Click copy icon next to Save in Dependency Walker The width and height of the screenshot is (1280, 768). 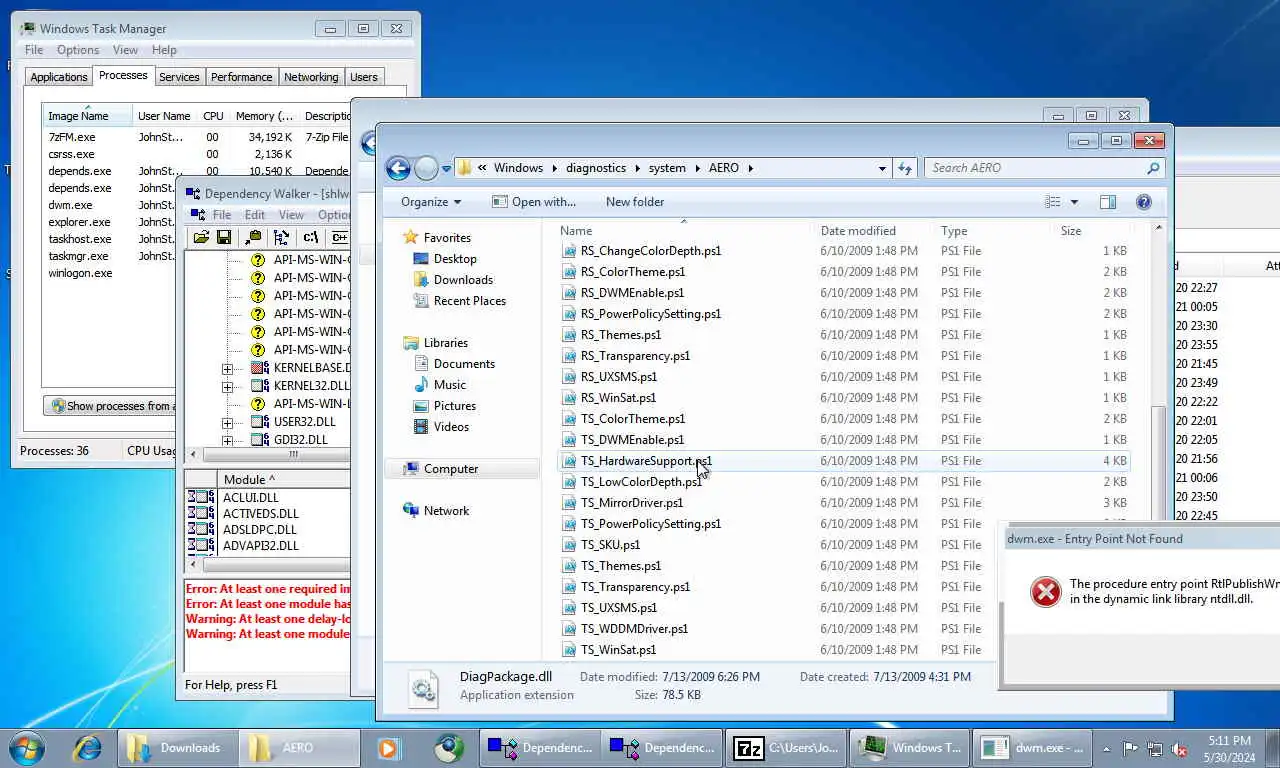coord(253,237)
